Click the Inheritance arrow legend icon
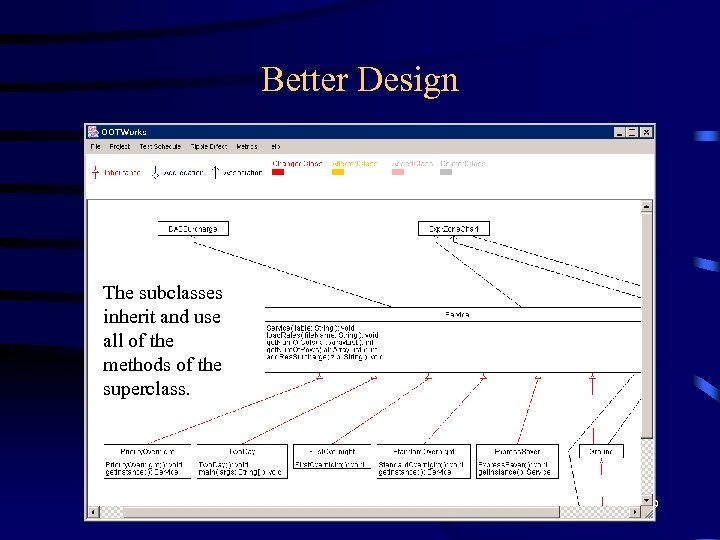Viewport: 720px width, 540px height. point(96,172)
